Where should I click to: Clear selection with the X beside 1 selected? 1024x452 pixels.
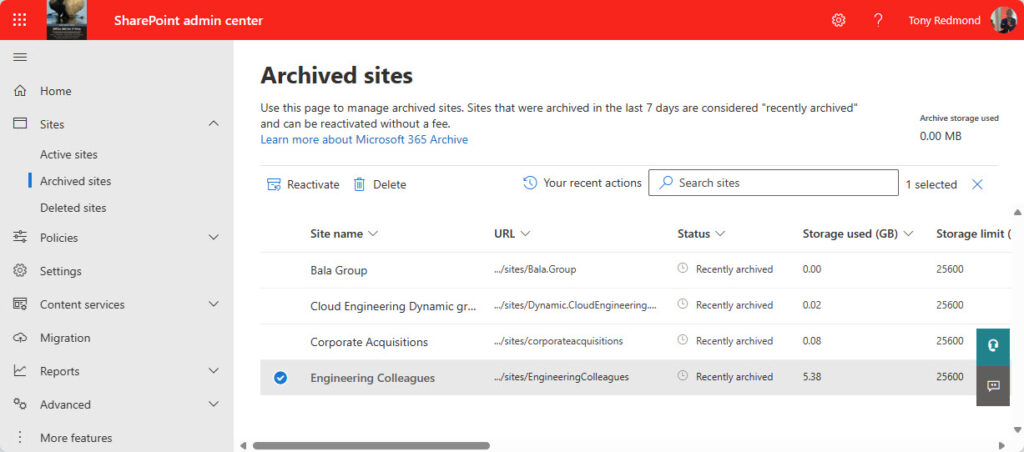[x=977, y=184]
